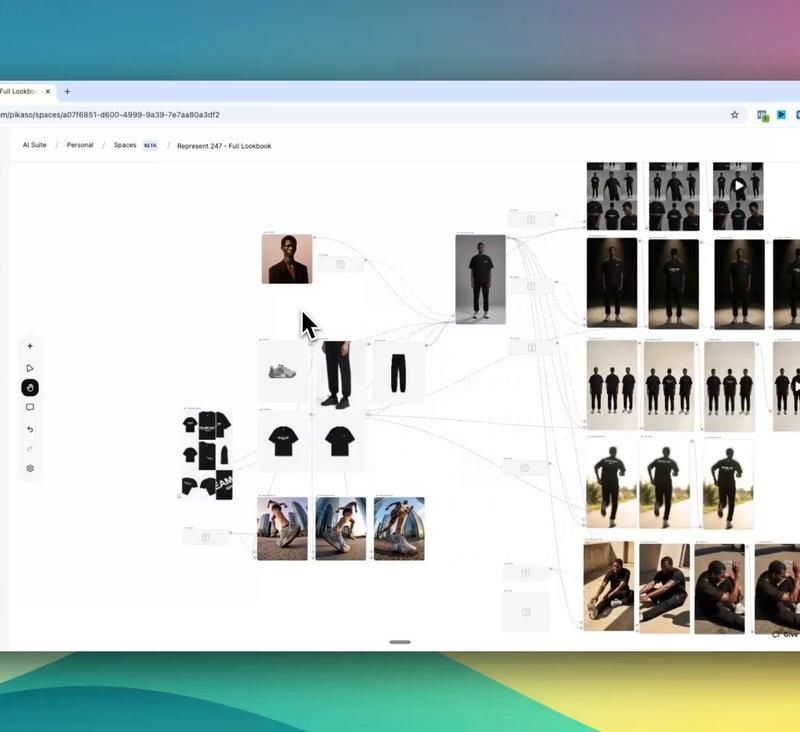Select the text node below the t-shirt collage

206,537
